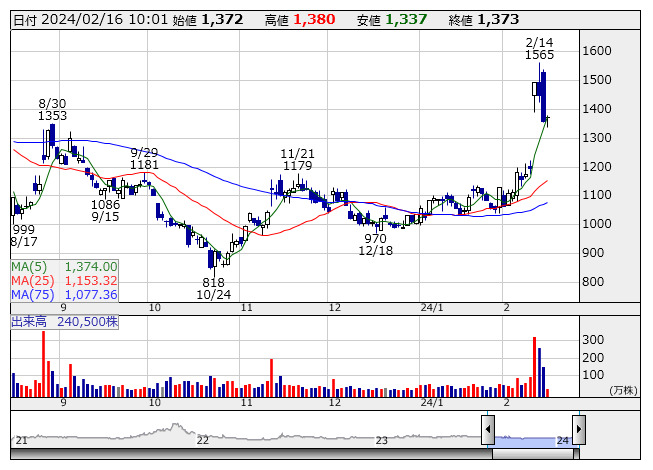
Task: Click the (万株) volume unit label
Action: coord(623,390)
